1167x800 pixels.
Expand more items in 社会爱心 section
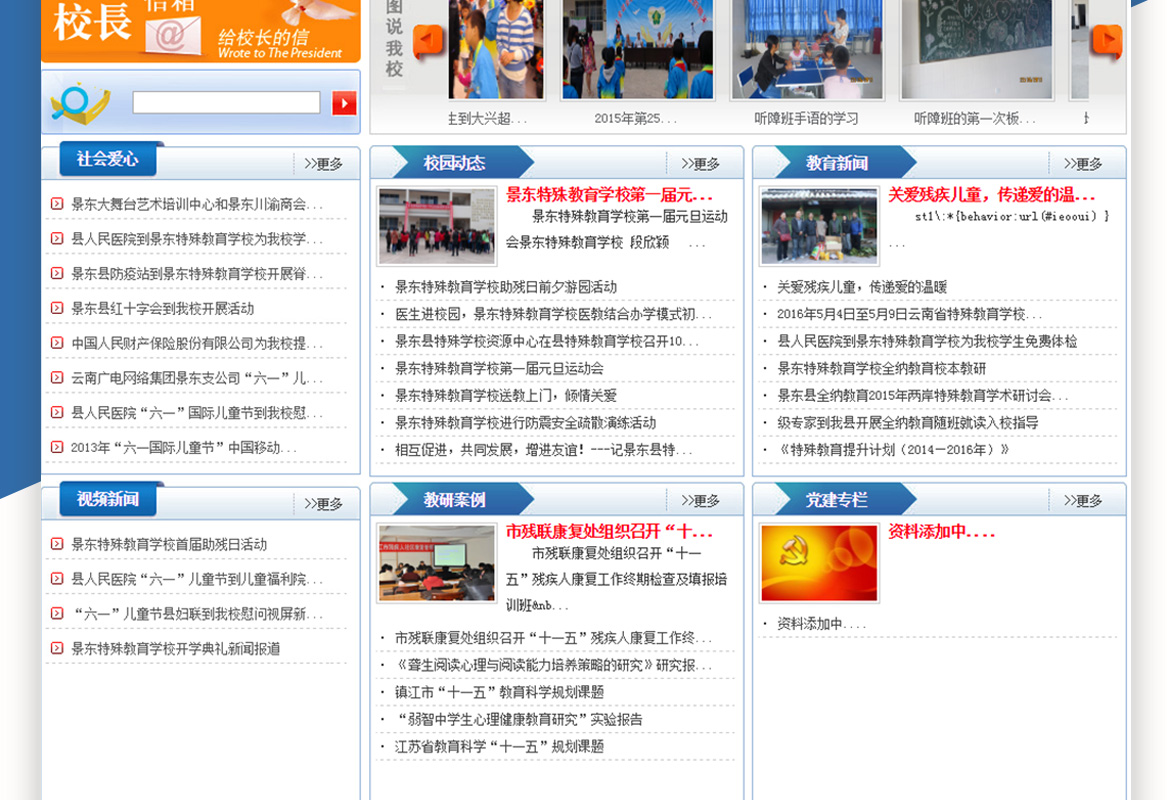tap(324, 164)
